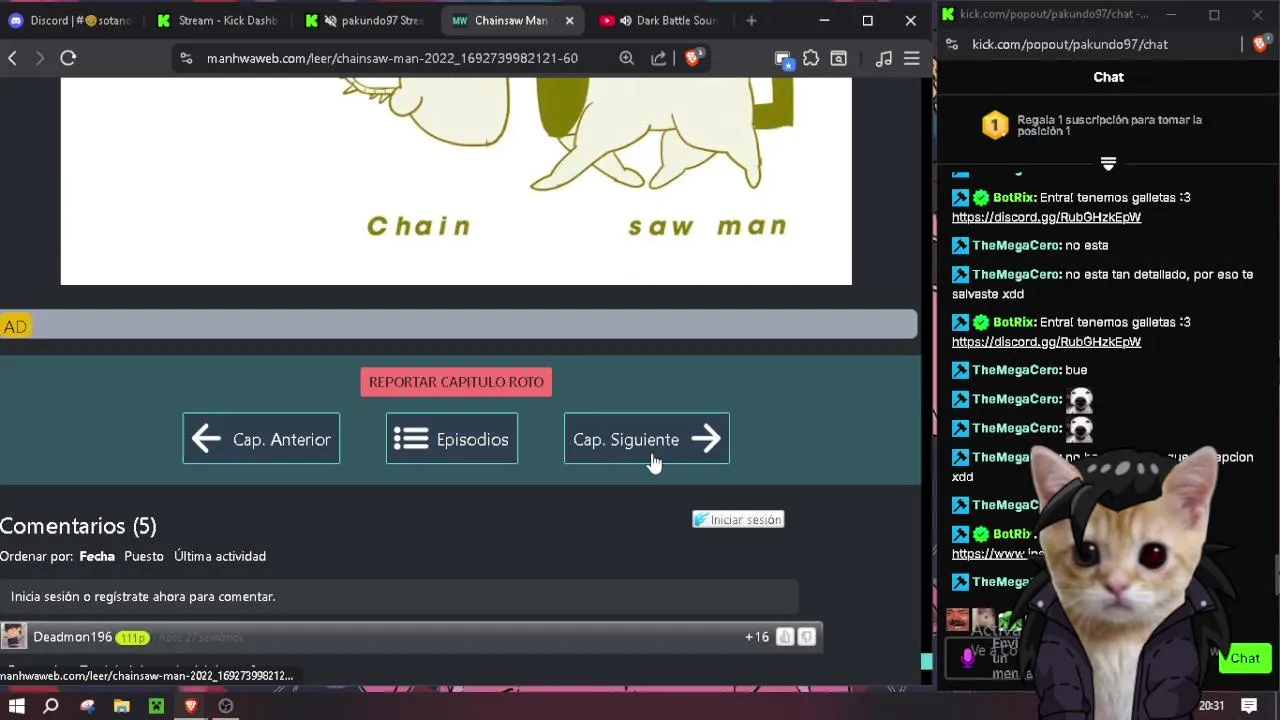Open site settings icon in main address bar
This screenshot has height=720, width=1280.
pyautogui.click(x=186, y=59)
